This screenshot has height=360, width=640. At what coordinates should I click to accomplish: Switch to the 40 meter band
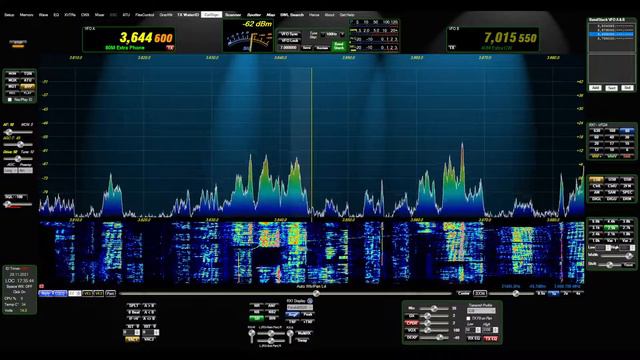pyautogui.click(x=612, y=137)
